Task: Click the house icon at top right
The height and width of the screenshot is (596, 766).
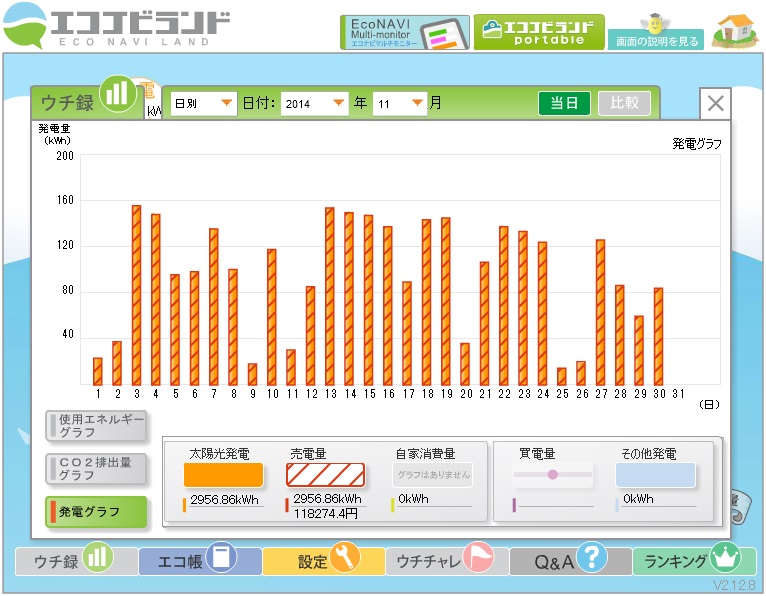Action: [737, 30]
